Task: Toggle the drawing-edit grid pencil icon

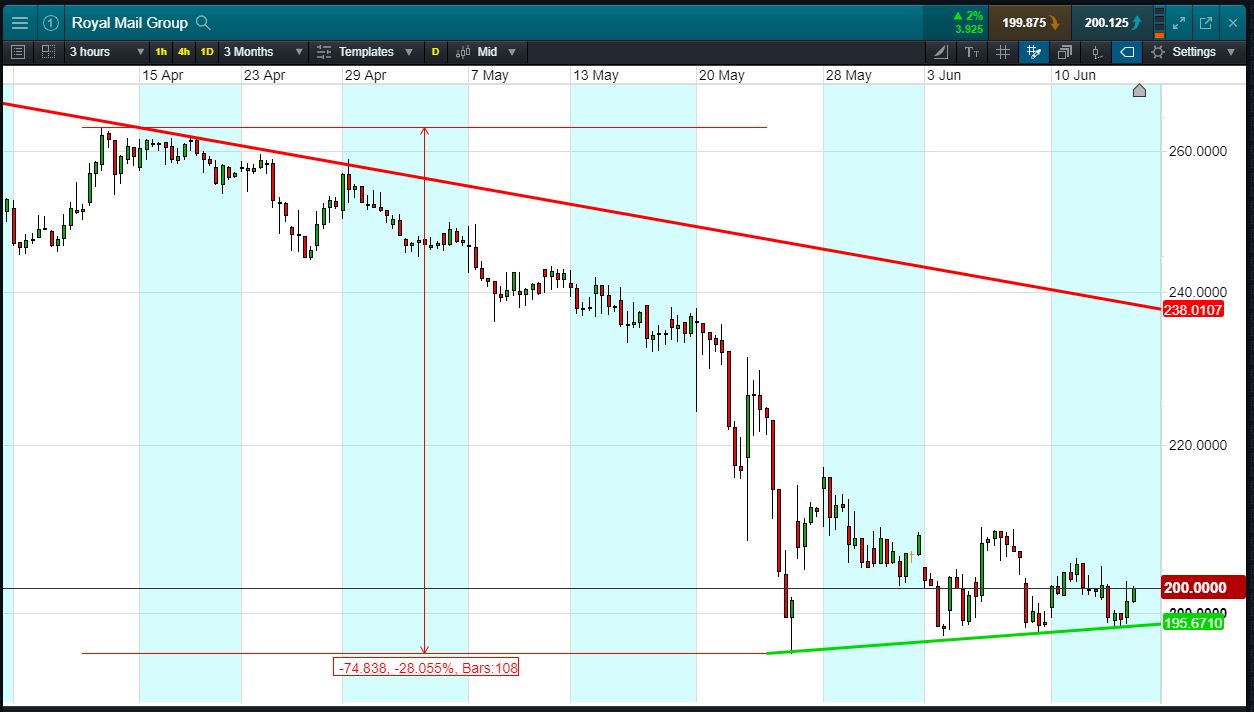Action: (x=1034, y=52)
